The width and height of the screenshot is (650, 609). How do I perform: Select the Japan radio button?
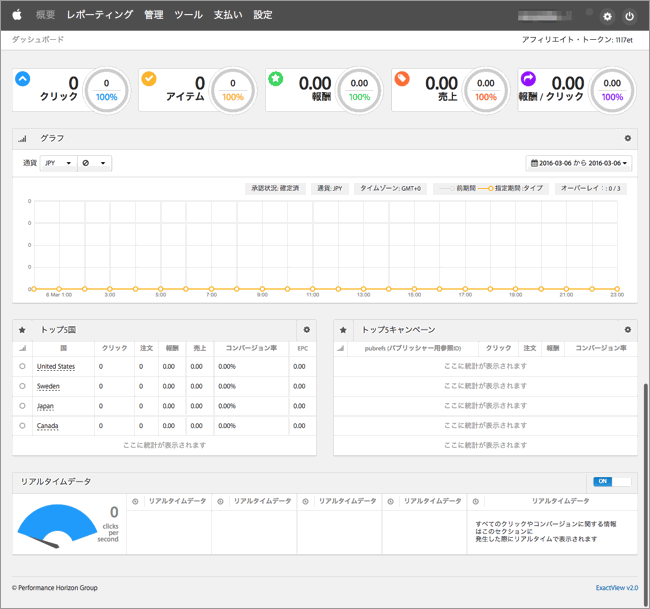click(22, 406)
